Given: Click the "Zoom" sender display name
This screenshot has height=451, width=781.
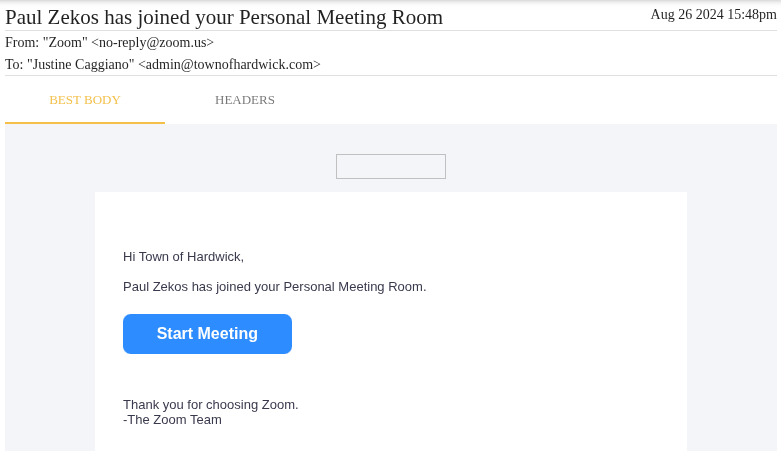Looking at the screenshot, I should 65,43.
